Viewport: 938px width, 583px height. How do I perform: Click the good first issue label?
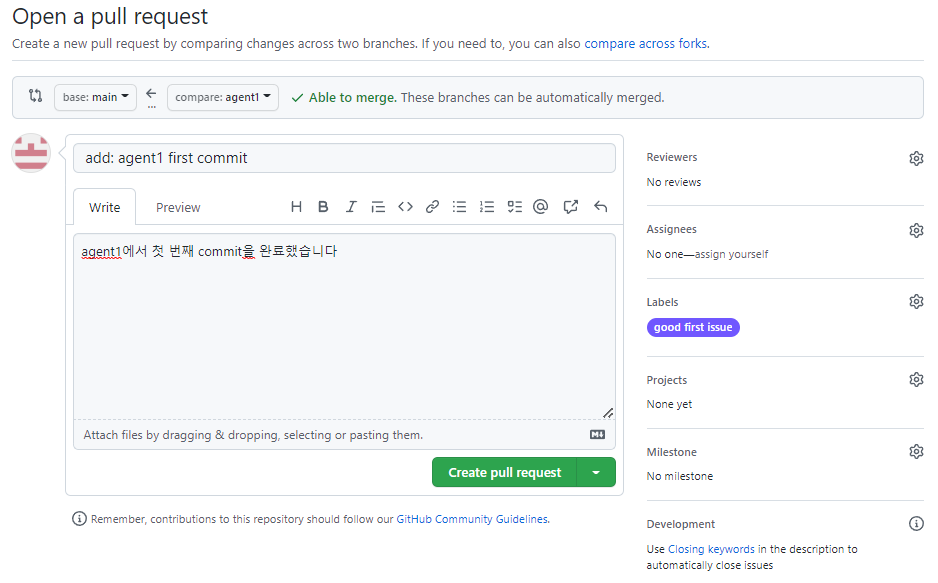693,327
